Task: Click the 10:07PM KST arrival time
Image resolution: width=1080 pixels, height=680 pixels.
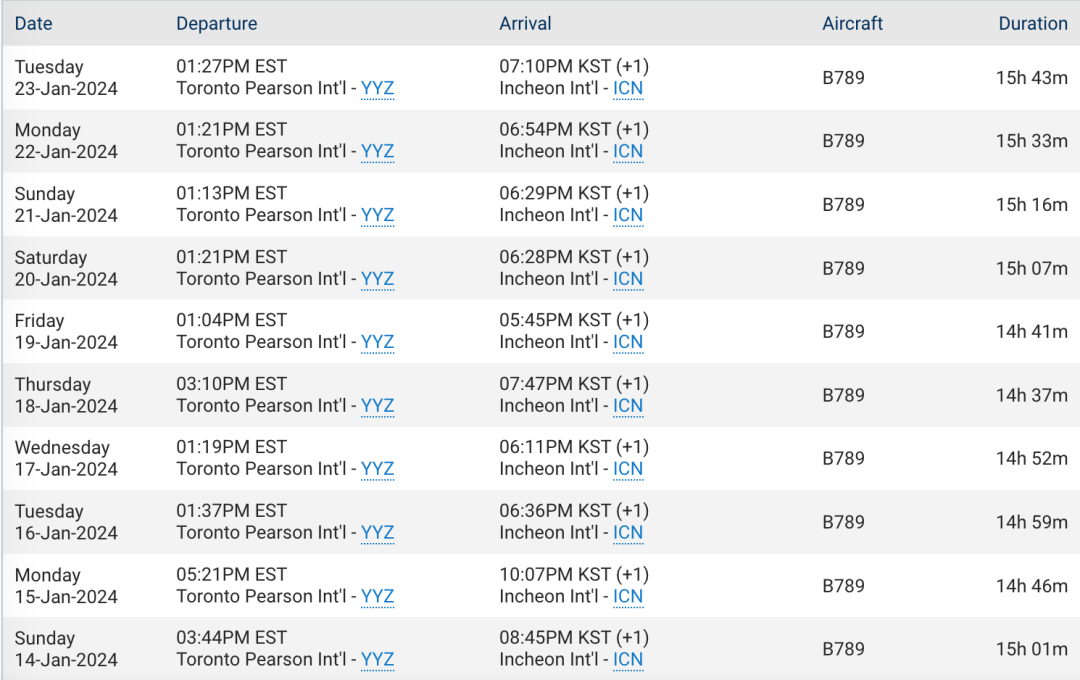Action: pos(554,574)
